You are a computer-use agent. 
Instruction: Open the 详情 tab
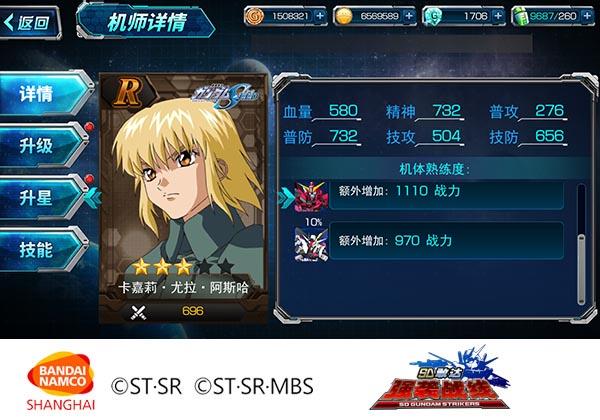point(44,93)
